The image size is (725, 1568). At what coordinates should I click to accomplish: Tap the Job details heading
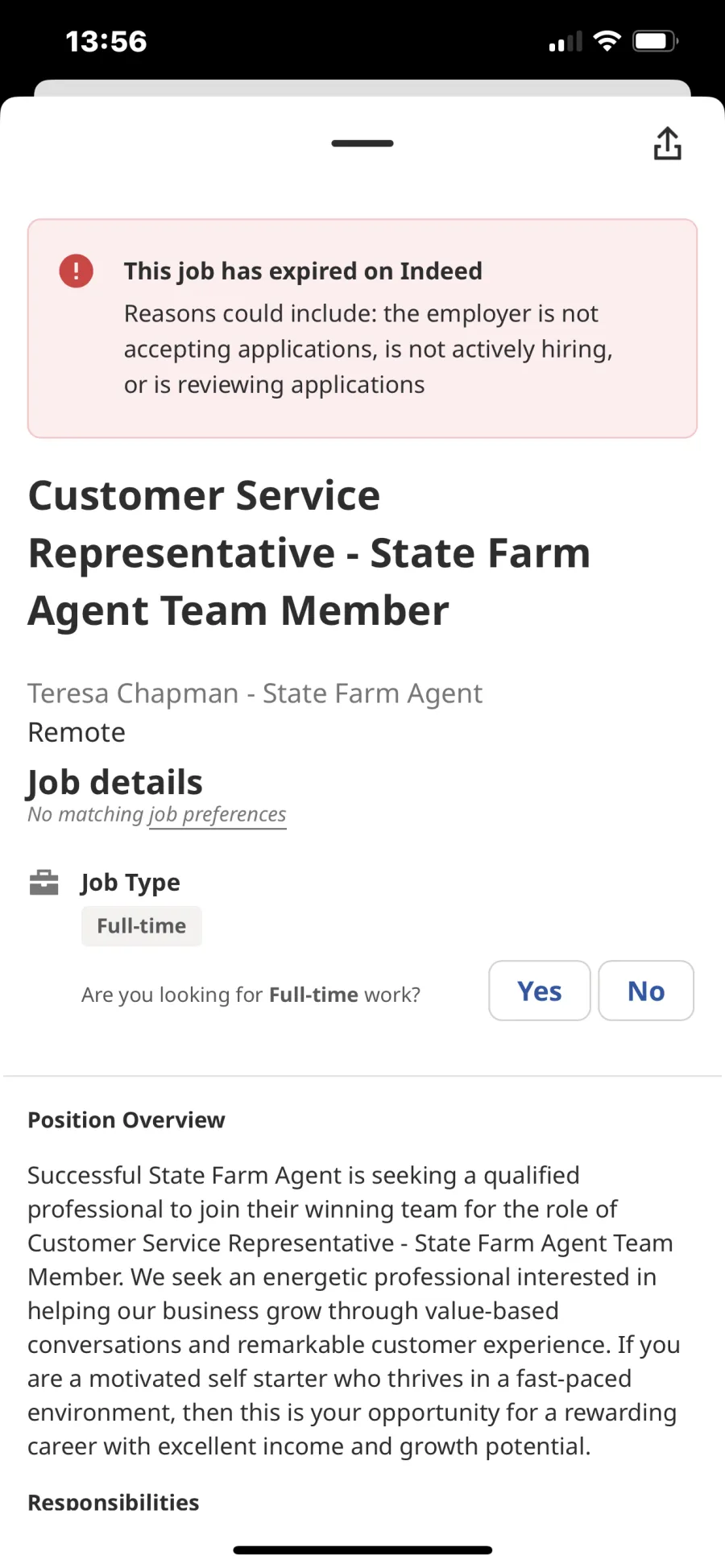pos(115,782)
